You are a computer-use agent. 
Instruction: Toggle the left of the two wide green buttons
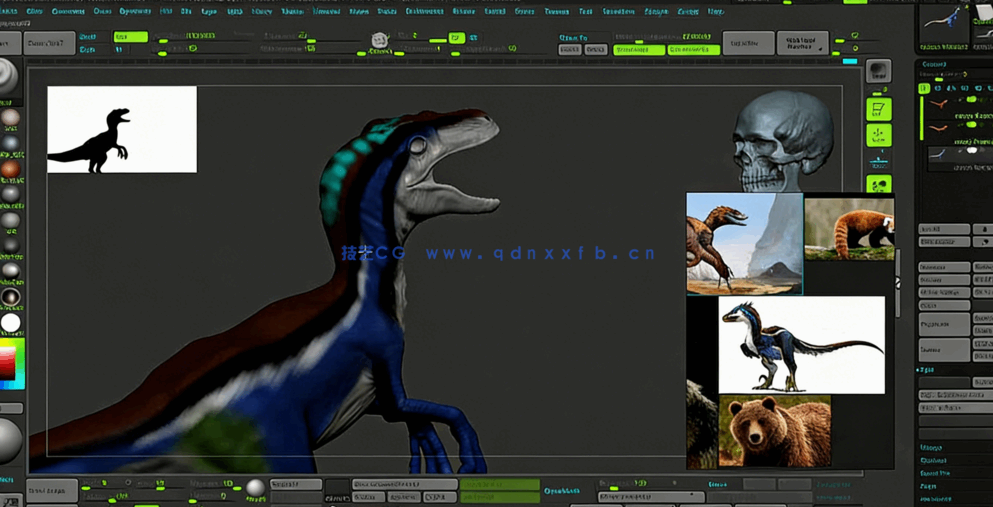point(639,49)
